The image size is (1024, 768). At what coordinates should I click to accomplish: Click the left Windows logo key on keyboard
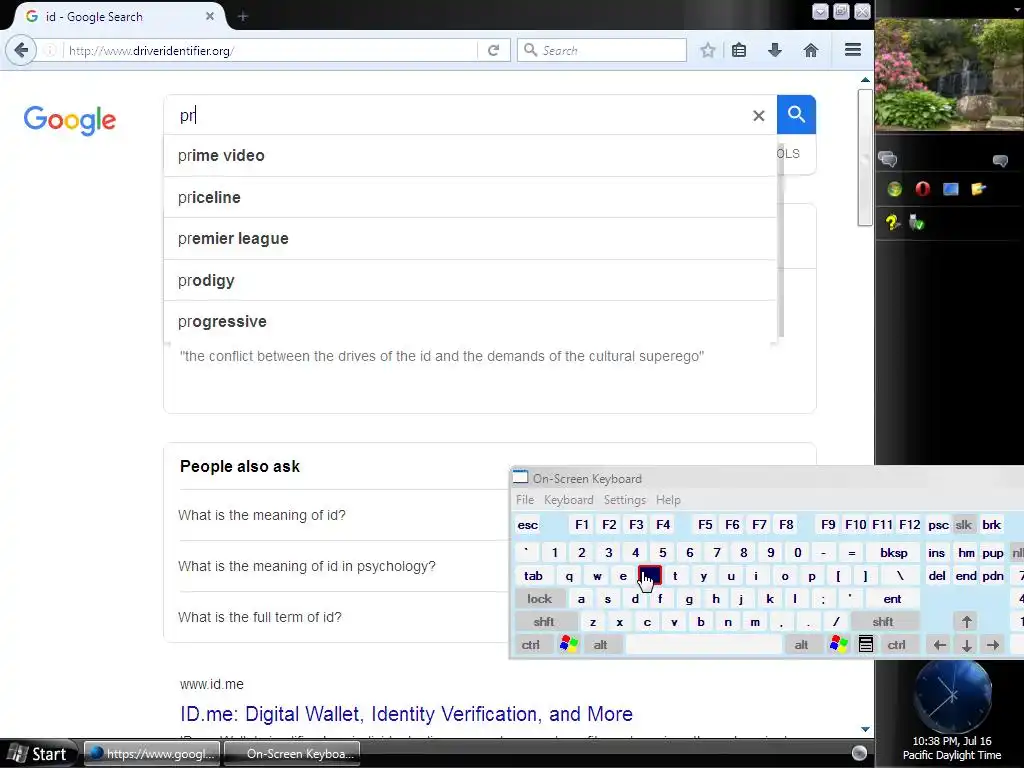tap(569, 645)
